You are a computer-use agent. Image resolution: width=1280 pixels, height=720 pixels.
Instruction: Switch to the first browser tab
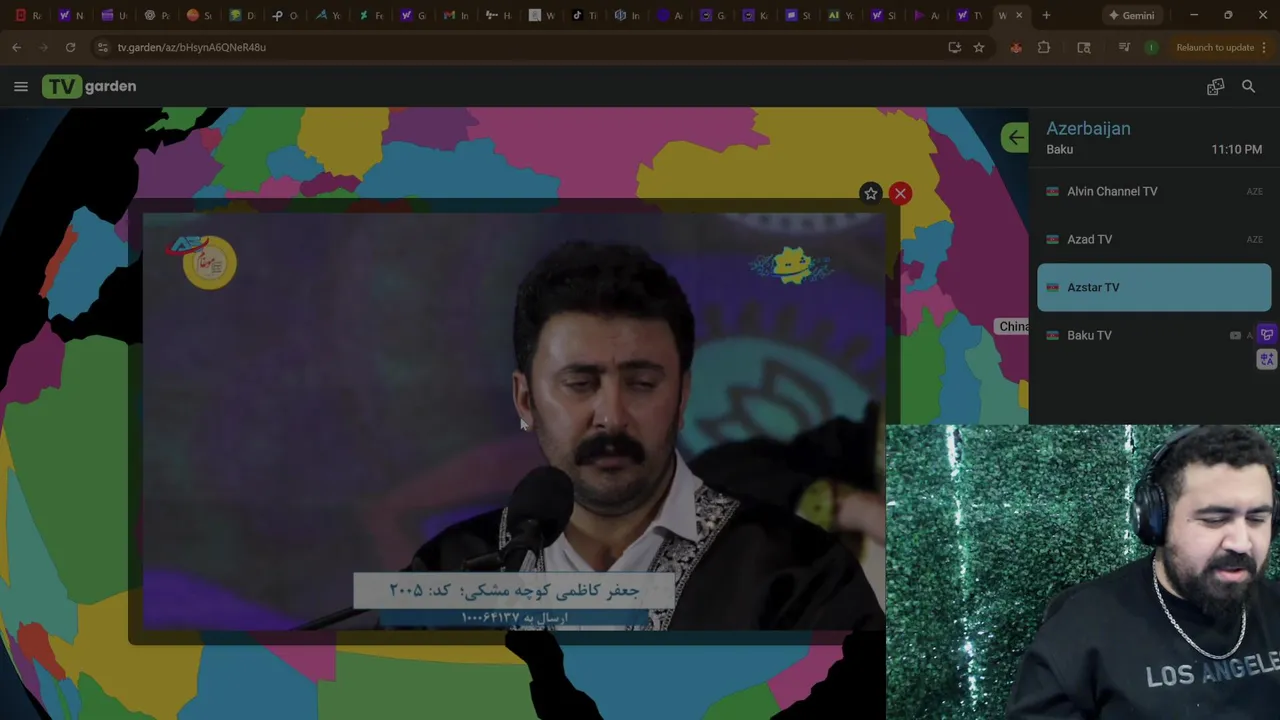pos(28,15)
